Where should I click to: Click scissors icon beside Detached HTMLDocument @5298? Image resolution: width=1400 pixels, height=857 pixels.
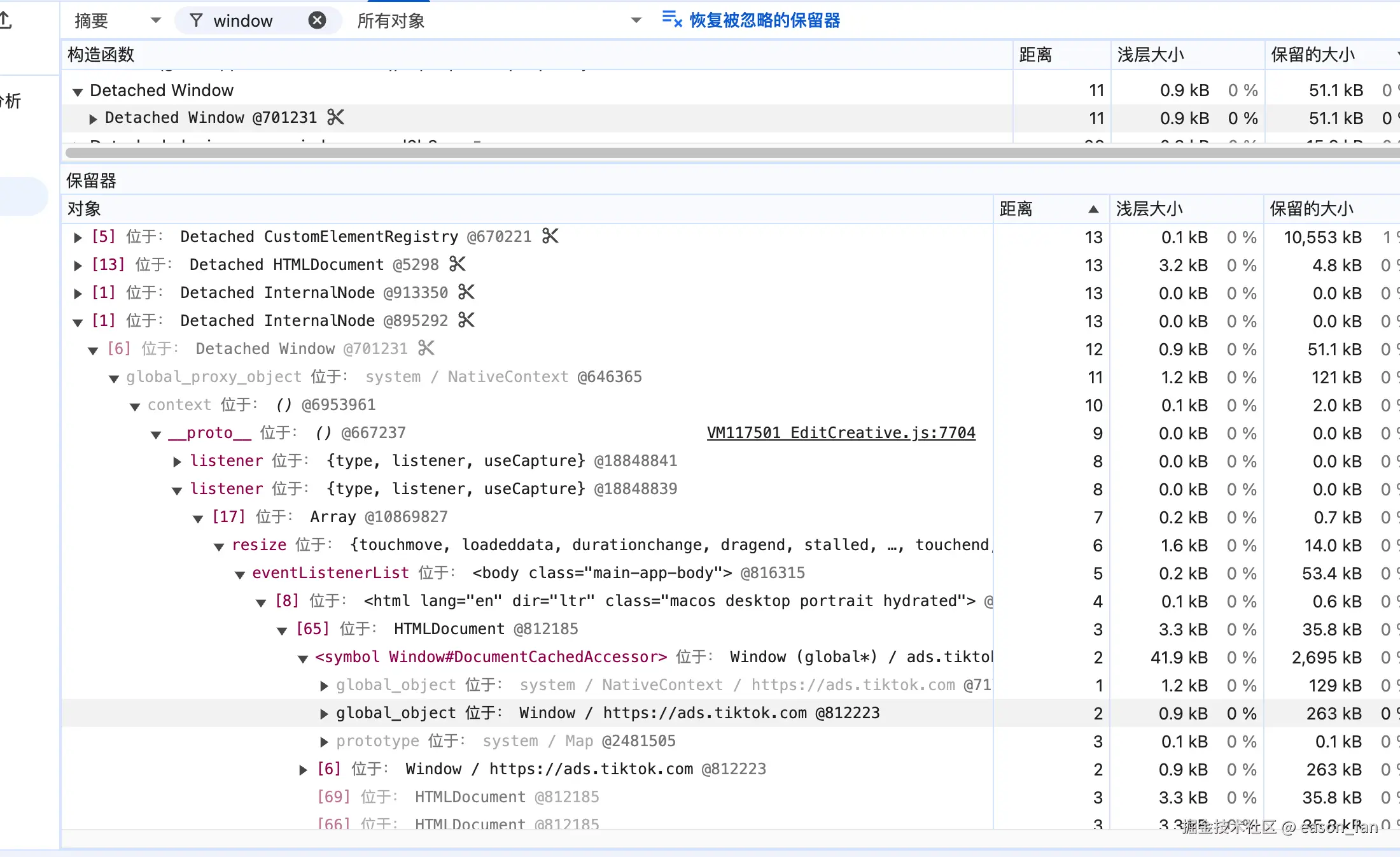457,264
